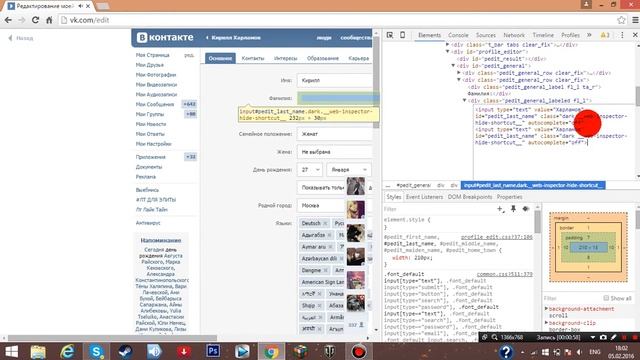This screenshot has height=360, width=640.
Task: Open the Event Listeners sidebar tab
Action: tap(424, 197)
